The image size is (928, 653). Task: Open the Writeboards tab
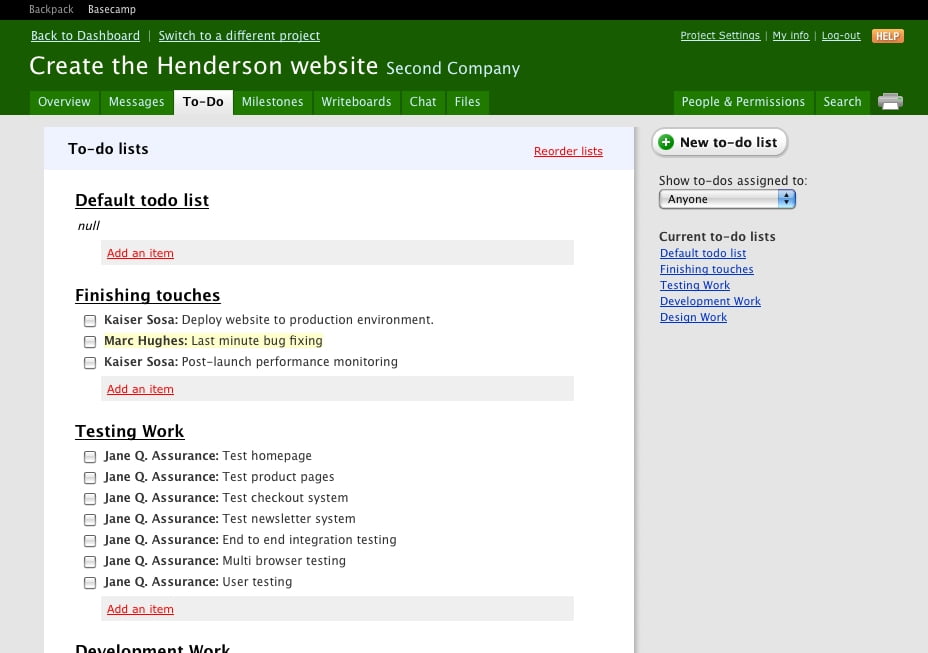coord(356,102)
